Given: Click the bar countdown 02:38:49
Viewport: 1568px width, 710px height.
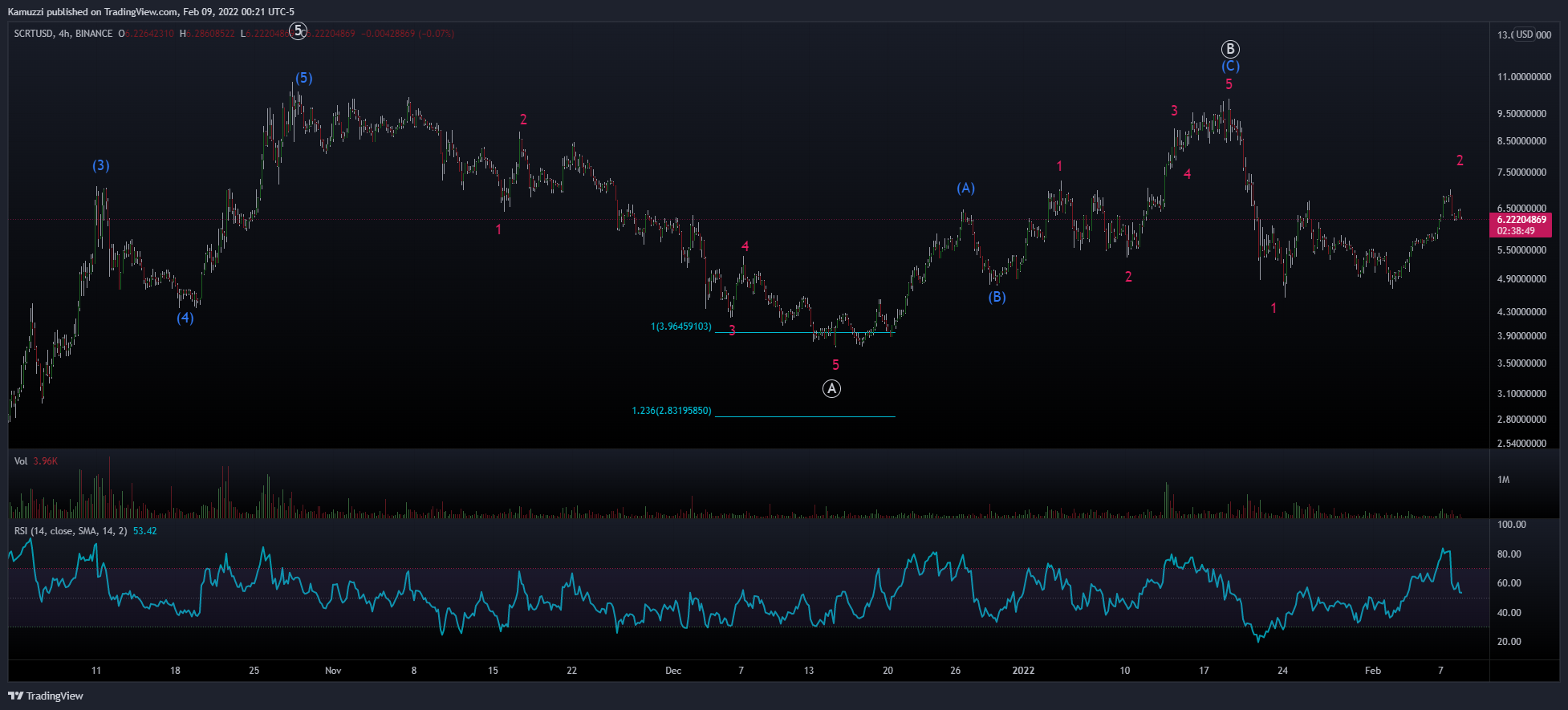Looking at the screenshot, I should [1516, 231].
